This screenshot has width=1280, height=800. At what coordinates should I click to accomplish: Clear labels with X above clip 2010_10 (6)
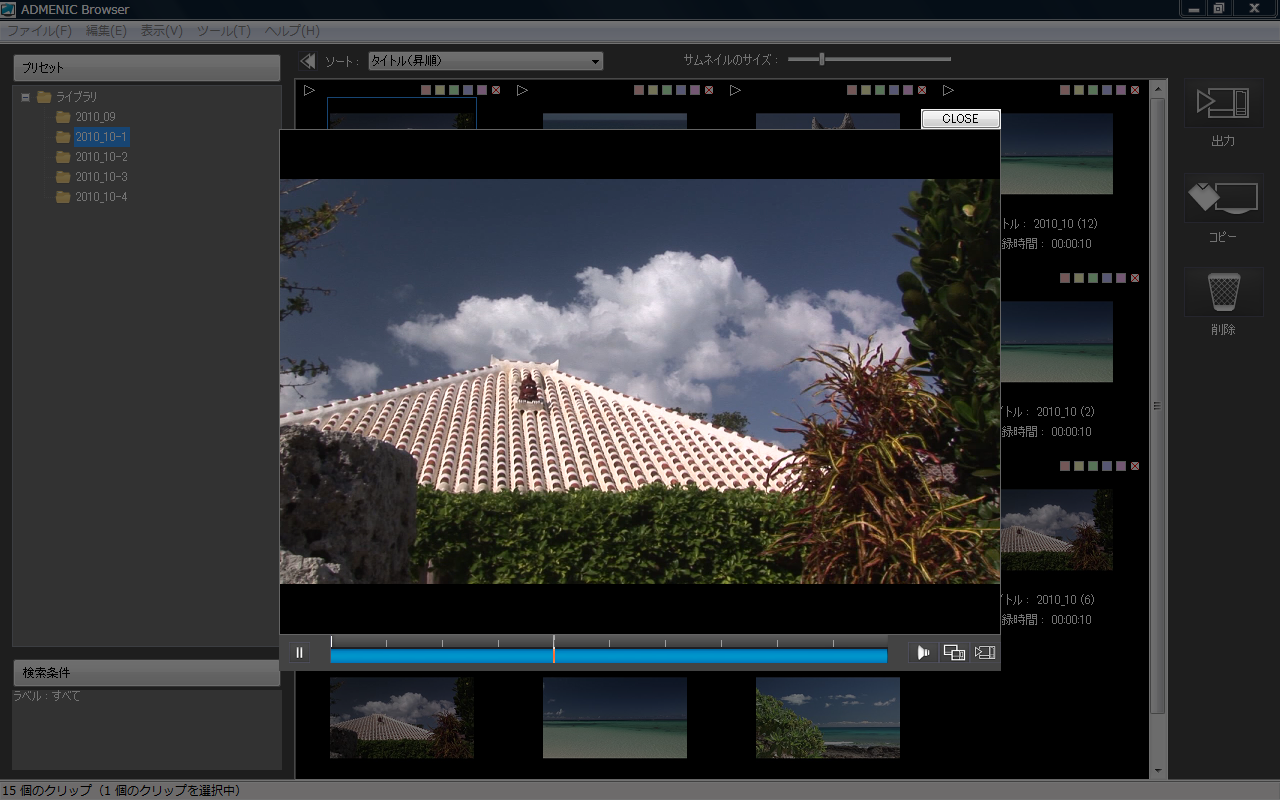[1135, 466]
